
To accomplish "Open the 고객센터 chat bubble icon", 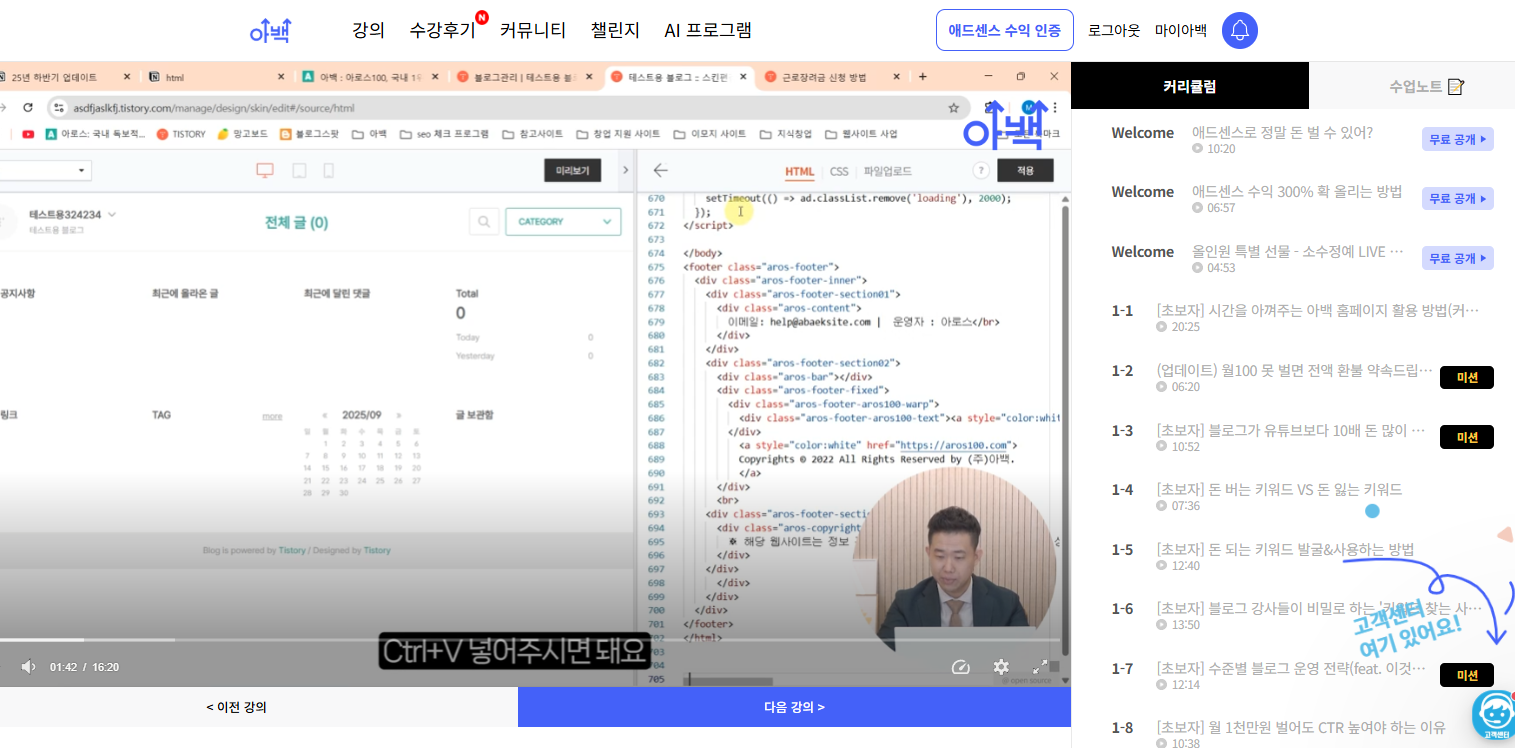I will click(x=1494, y=714).
